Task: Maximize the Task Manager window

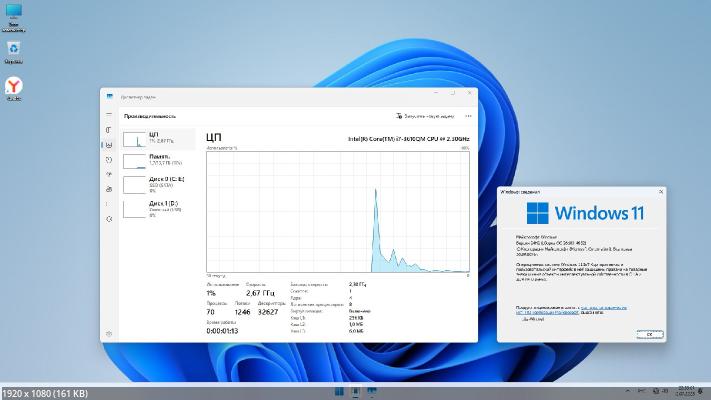Action: pos(453,93)
